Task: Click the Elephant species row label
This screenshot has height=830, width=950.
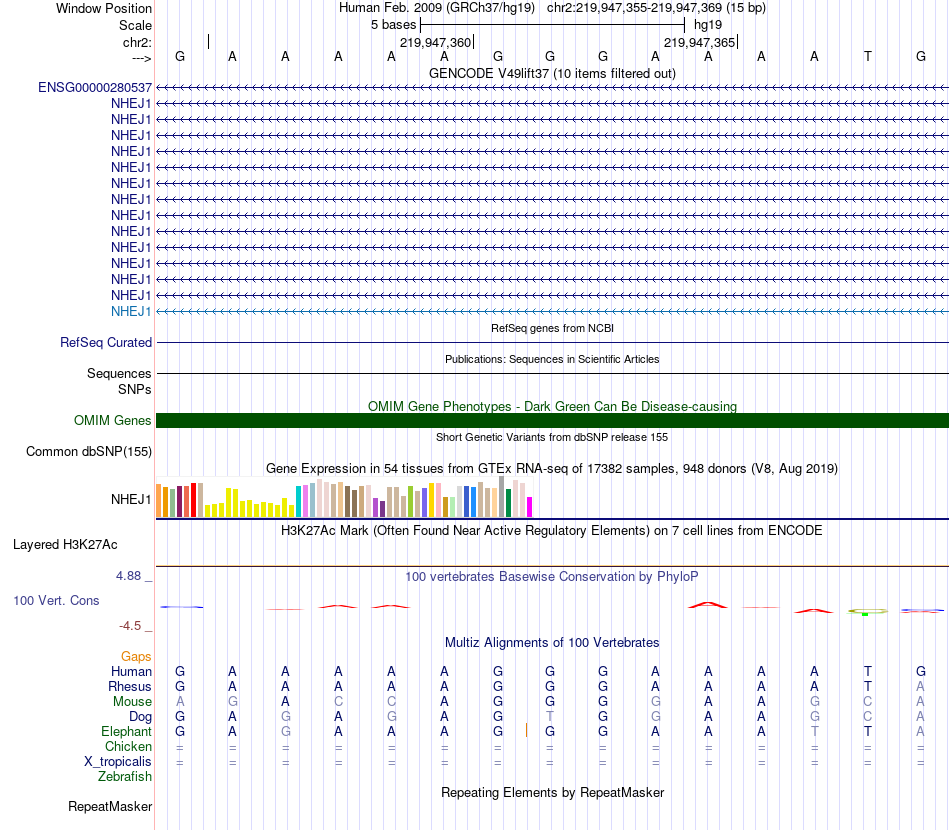Action: [x=126, y=731]
